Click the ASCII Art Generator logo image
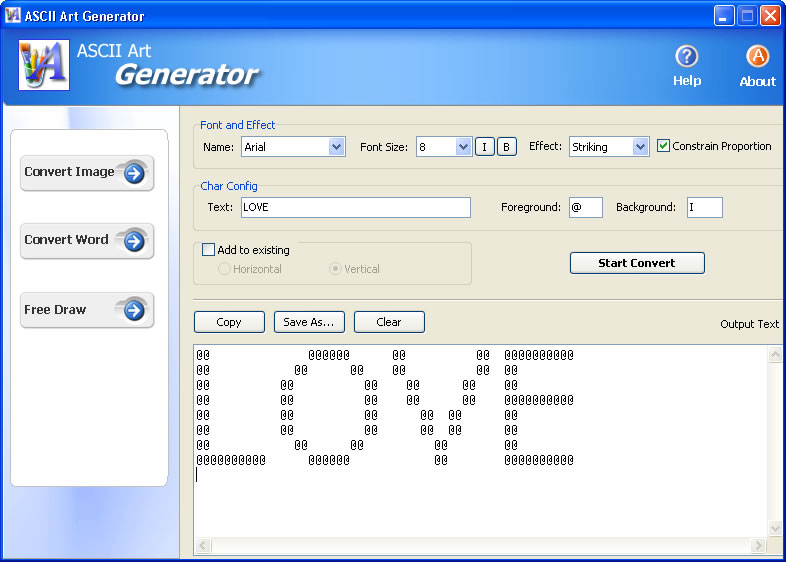 pos(44,65)
